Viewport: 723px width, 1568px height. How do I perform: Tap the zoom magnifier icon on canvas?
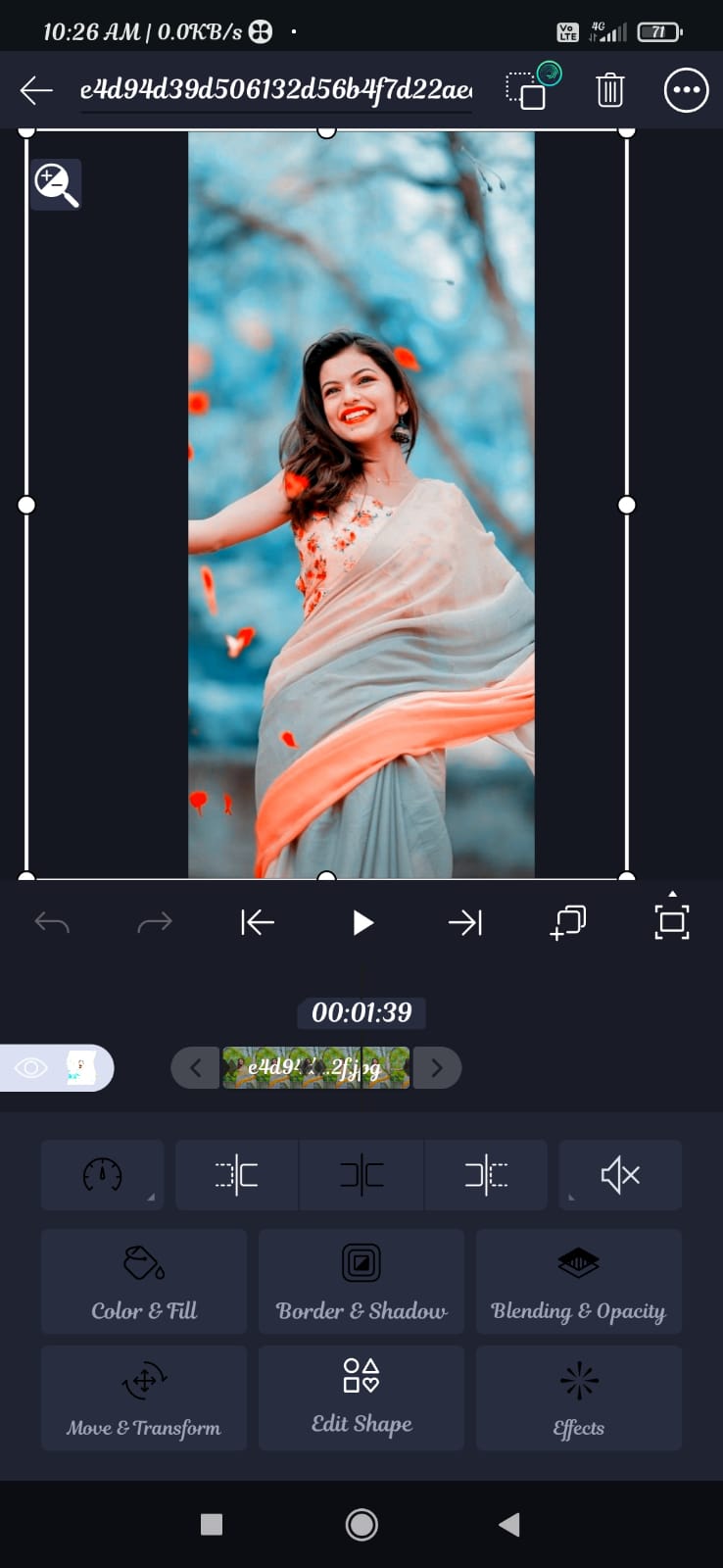(x=56, y=184)
